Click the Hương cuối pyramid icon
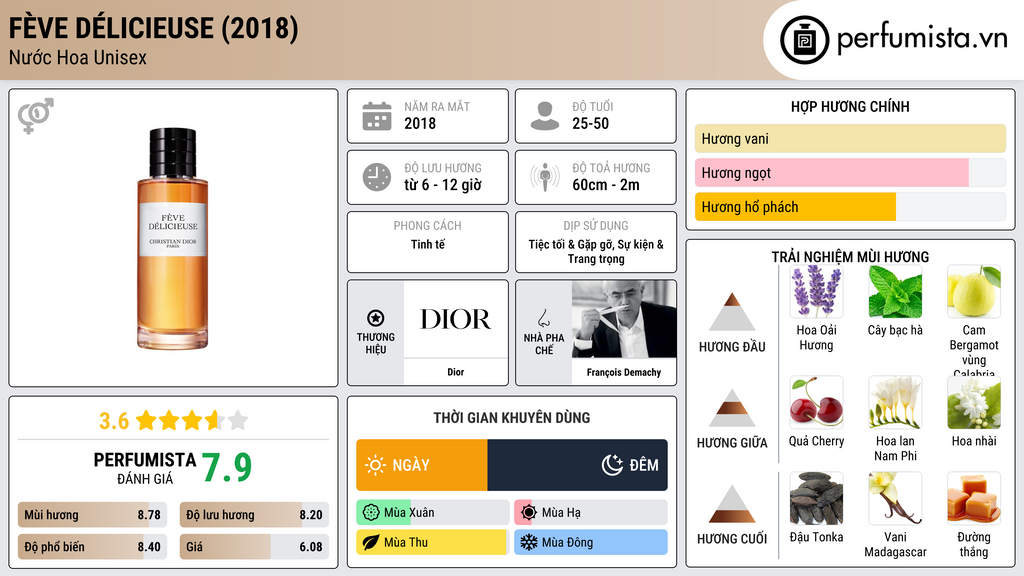 (732, 504)
